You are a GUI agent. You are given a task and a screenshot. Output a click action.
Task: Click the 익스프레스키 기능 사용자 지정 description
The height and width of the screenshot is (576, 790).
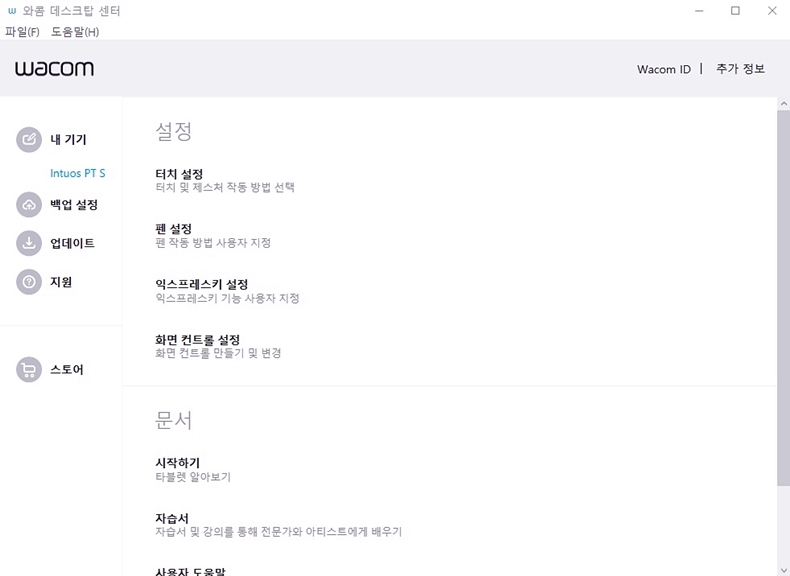click(x=227, y=298)
